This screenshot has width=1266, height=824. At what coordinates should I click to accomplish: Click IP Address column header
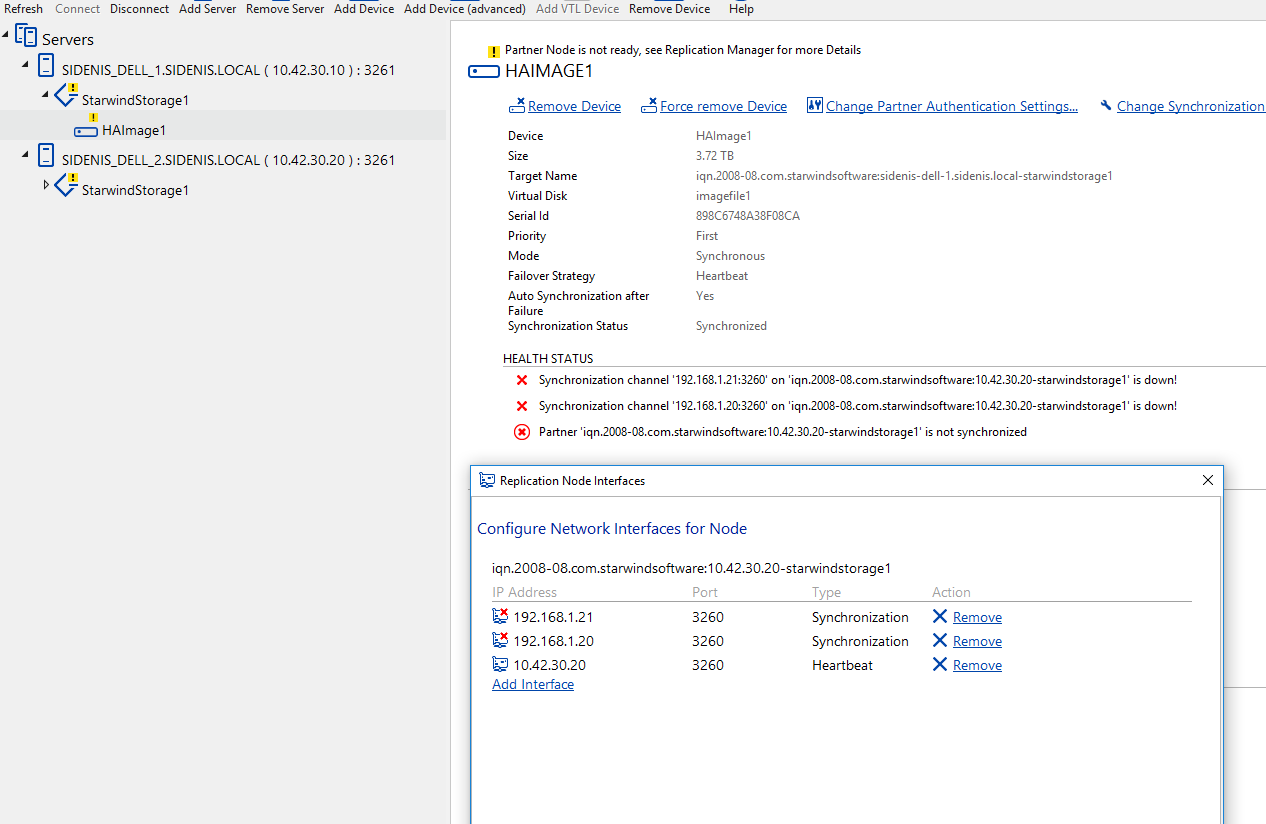pyautogui.click(x=525, y=592)
